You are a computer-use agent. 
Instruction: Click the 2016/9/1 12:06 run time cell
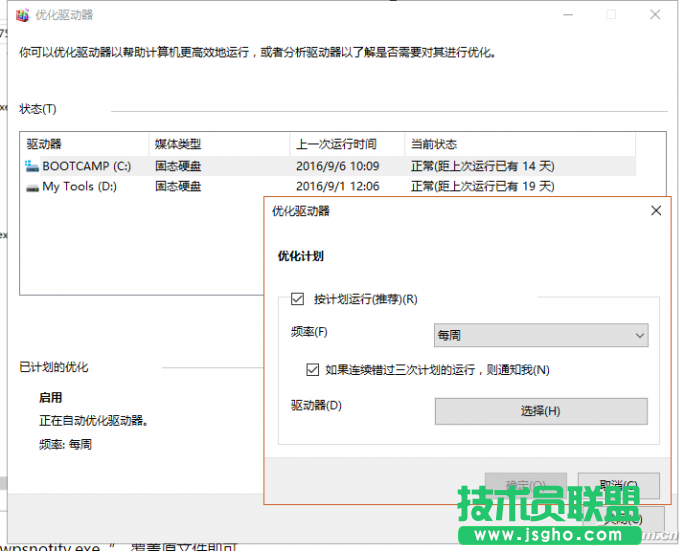(337, 187)
